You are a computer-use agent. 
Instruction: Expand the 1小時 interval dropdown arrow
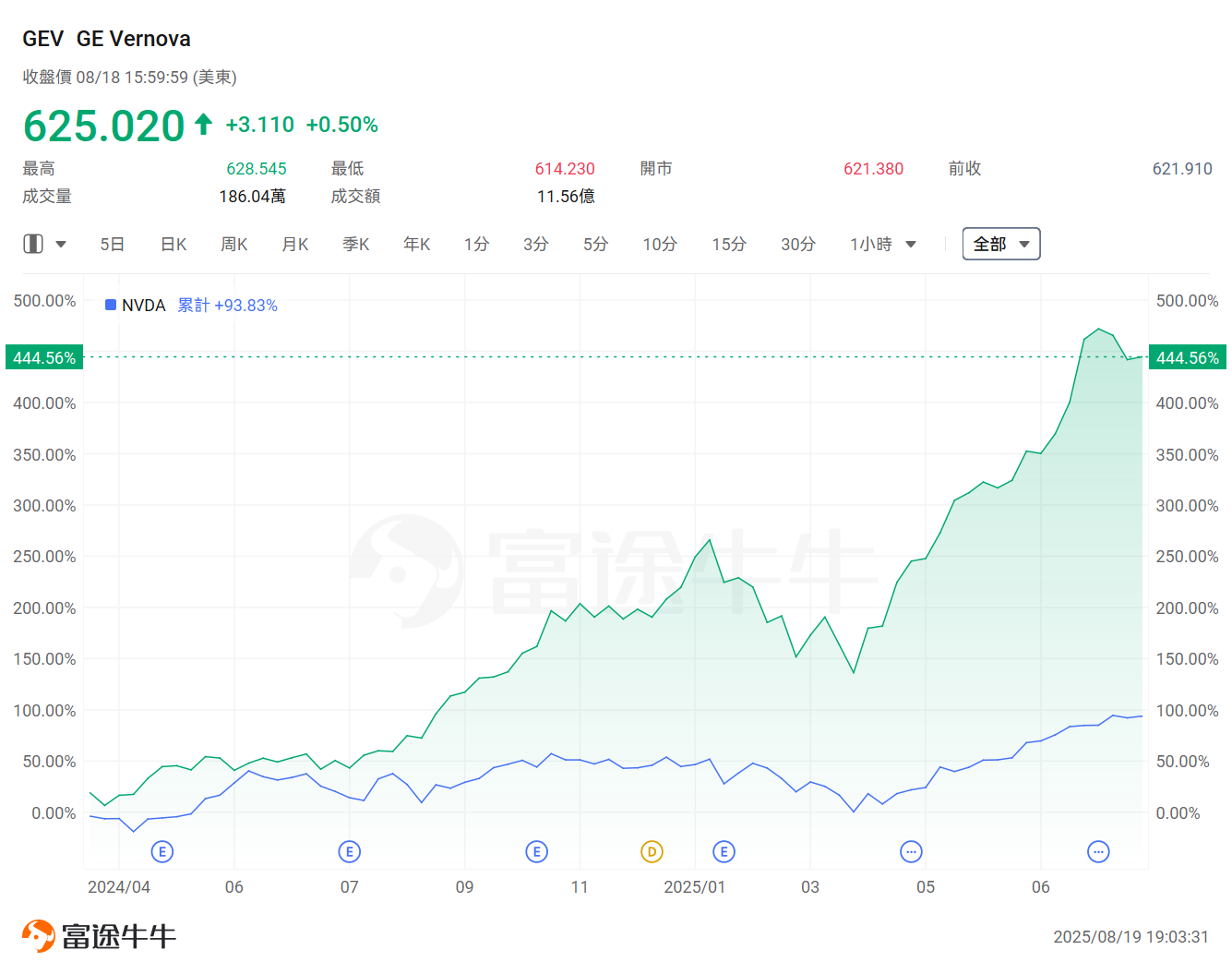click(911, 244)
